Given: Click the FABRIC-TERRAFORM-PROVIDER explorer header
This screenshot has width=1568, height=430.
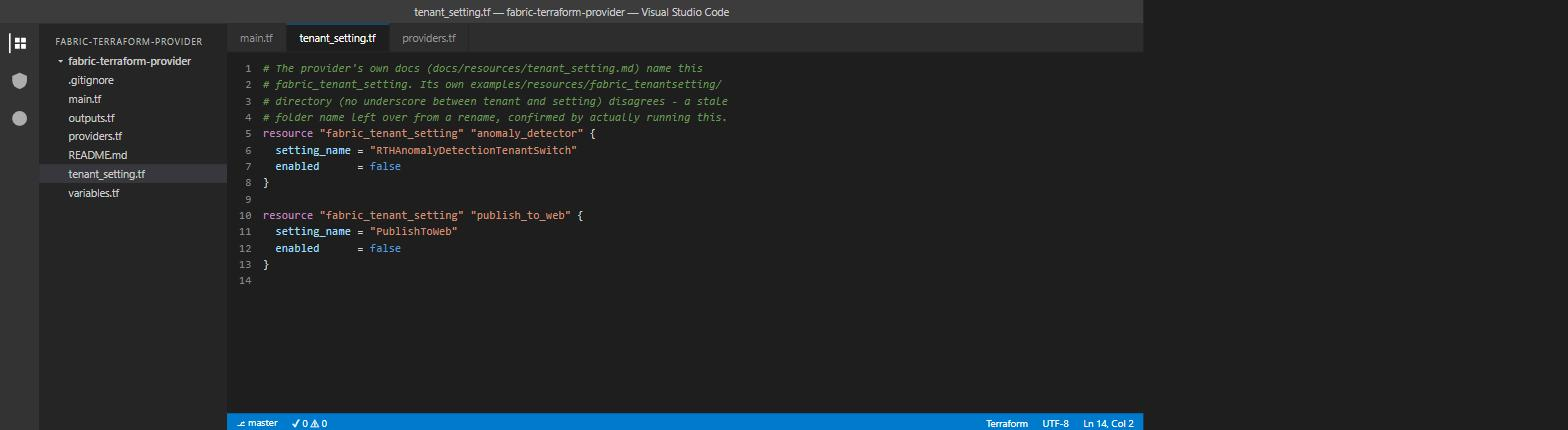Looking at the screenshot, I should click(129, 42).
